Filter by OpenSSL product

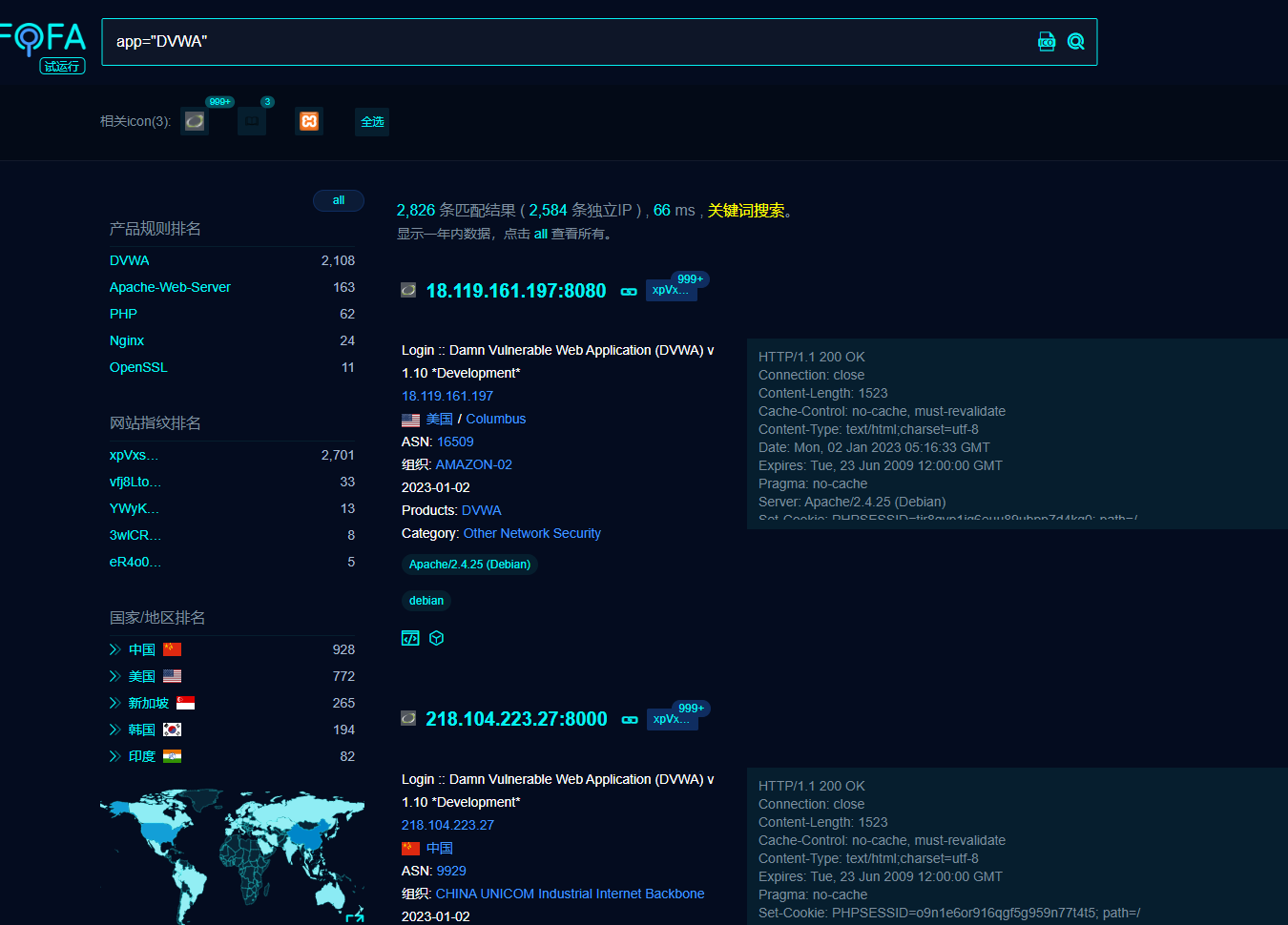[138, 367]
